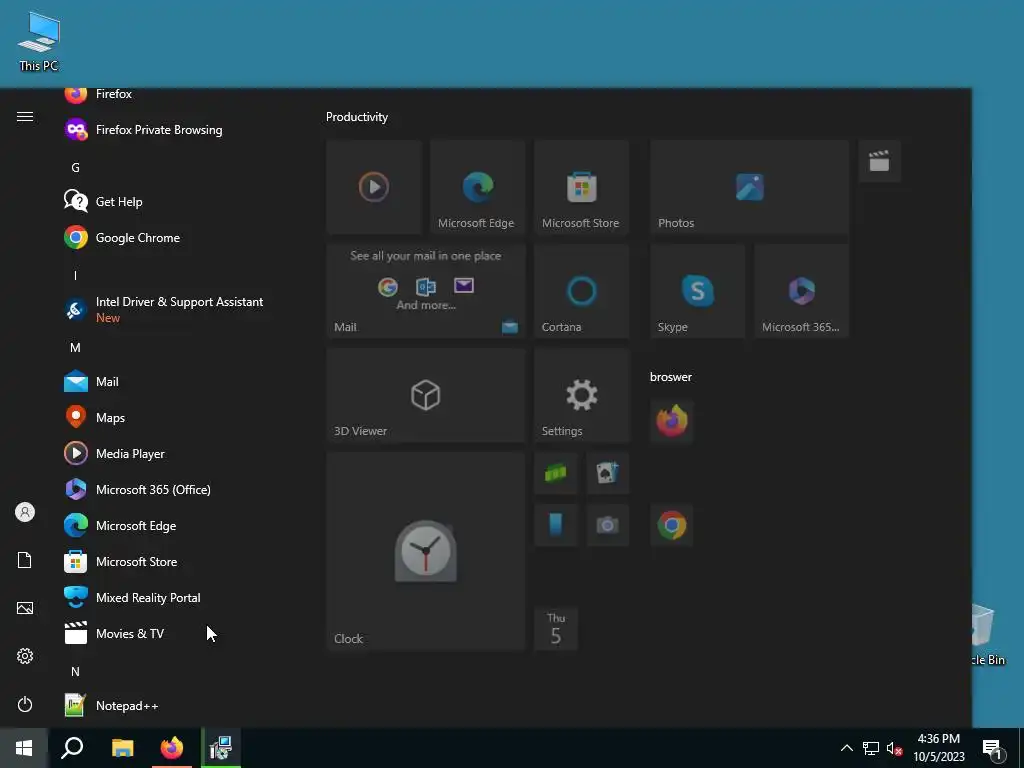The width and height of the screenshot is (1024, 768).
Task: Open the Microsoft Edge tile
Action: pos(477,187)
